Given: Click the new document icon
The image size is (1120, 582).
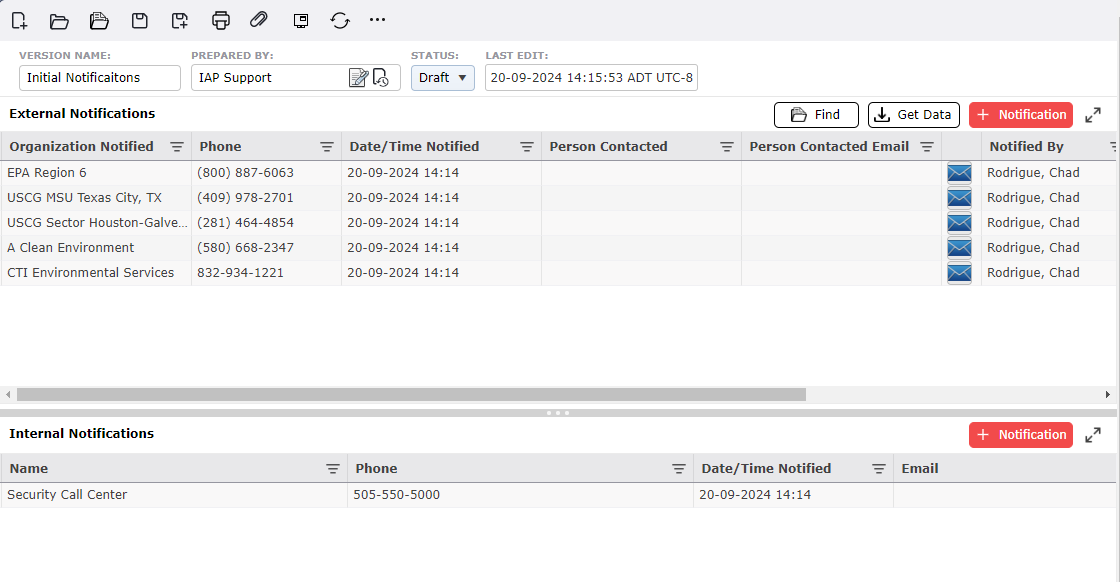Looking at the screenshot, I should 19,20.
